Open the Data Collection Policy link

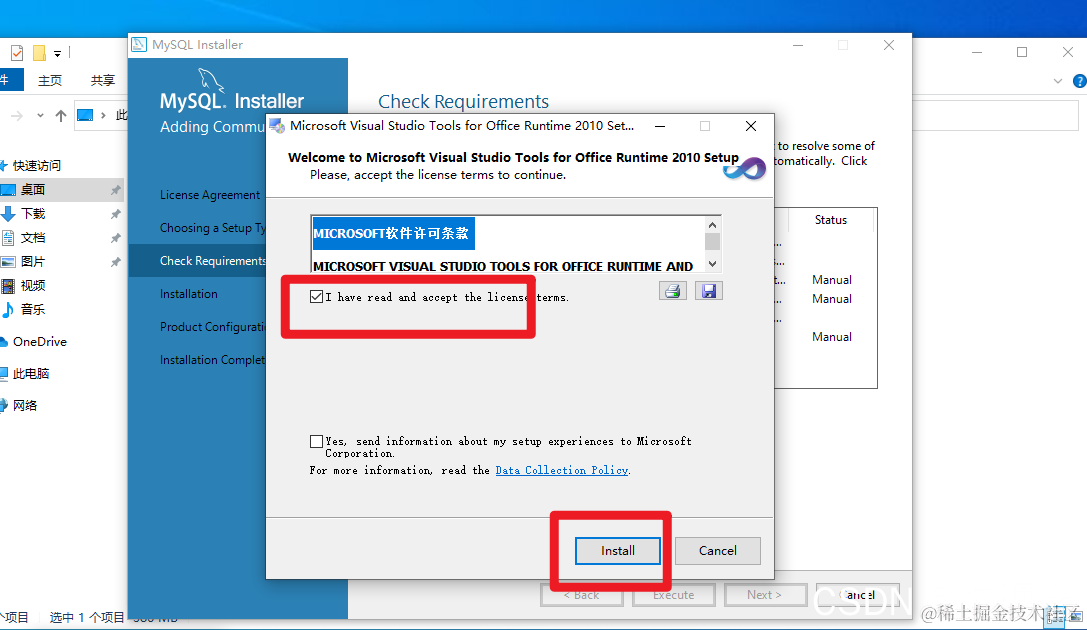coord(562,470)
